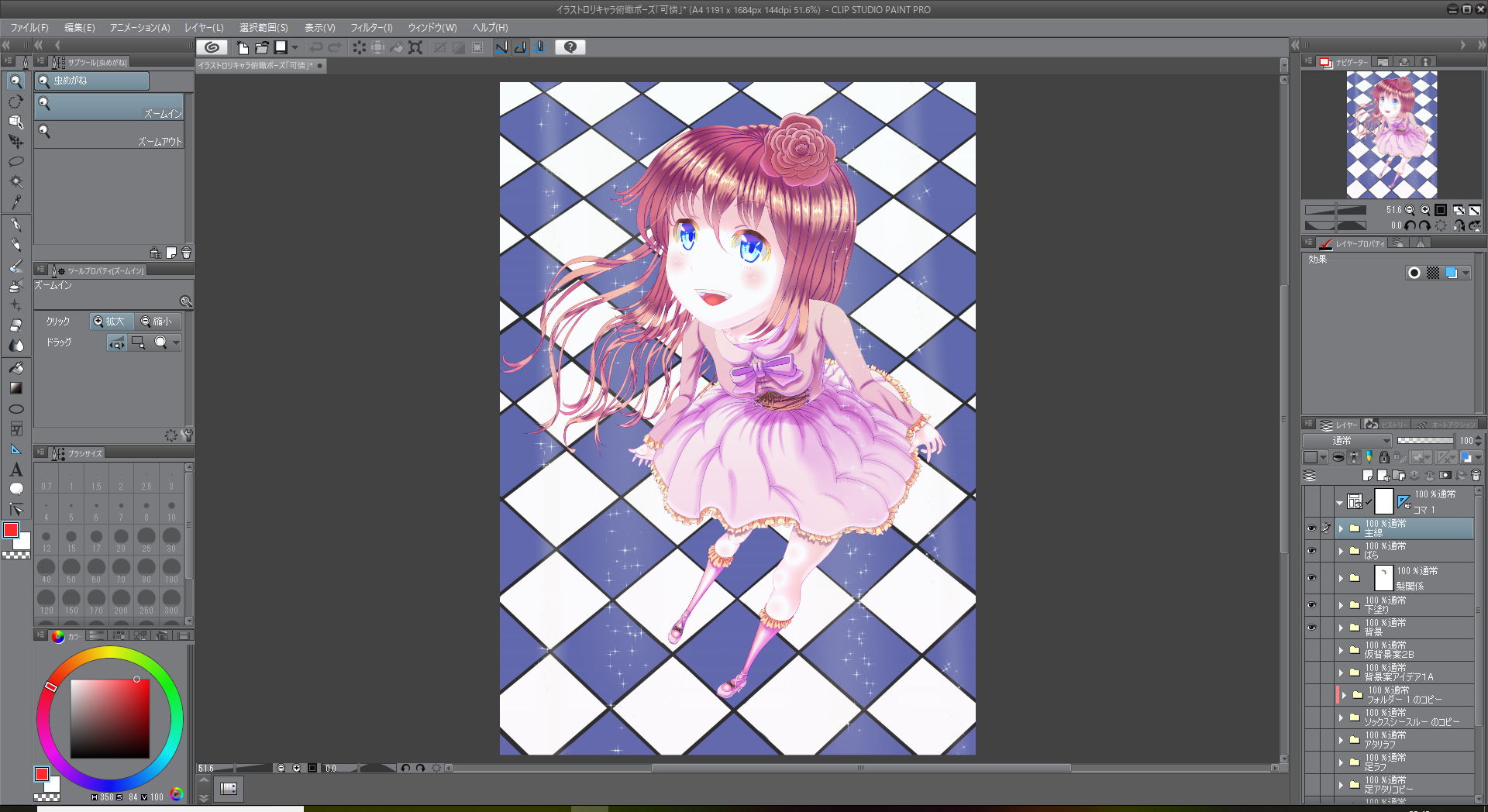The height and width of the screenshot is (812, 1488).
Task: Toggle Snap to ruler in command bar
Action: click(x=501, y=47)
